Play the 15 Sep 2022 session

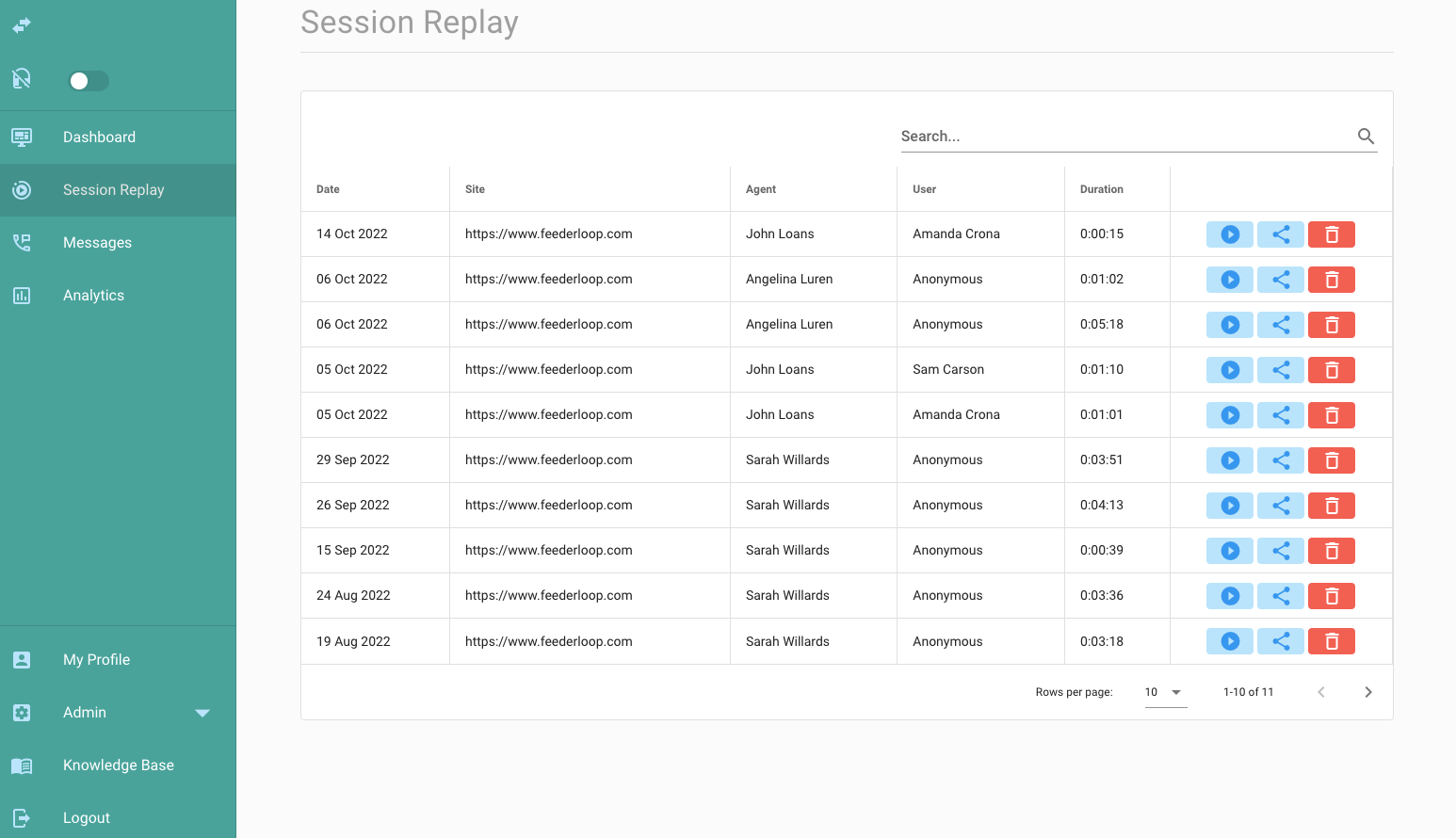tap(1230, 551)
